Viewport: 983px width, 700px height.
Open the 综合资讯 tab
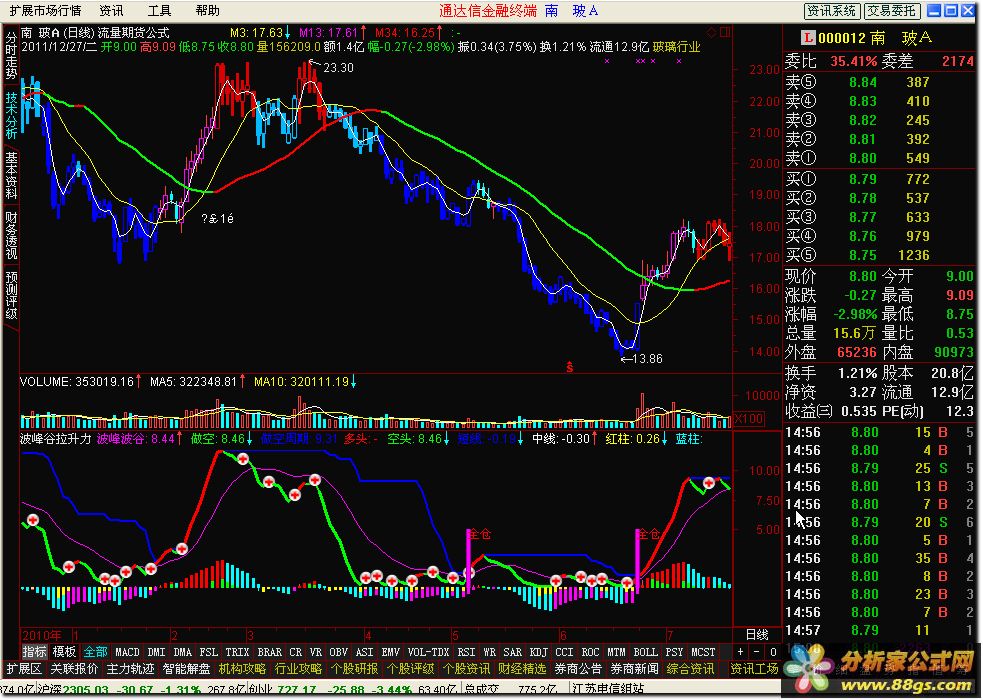pos(690,669)
